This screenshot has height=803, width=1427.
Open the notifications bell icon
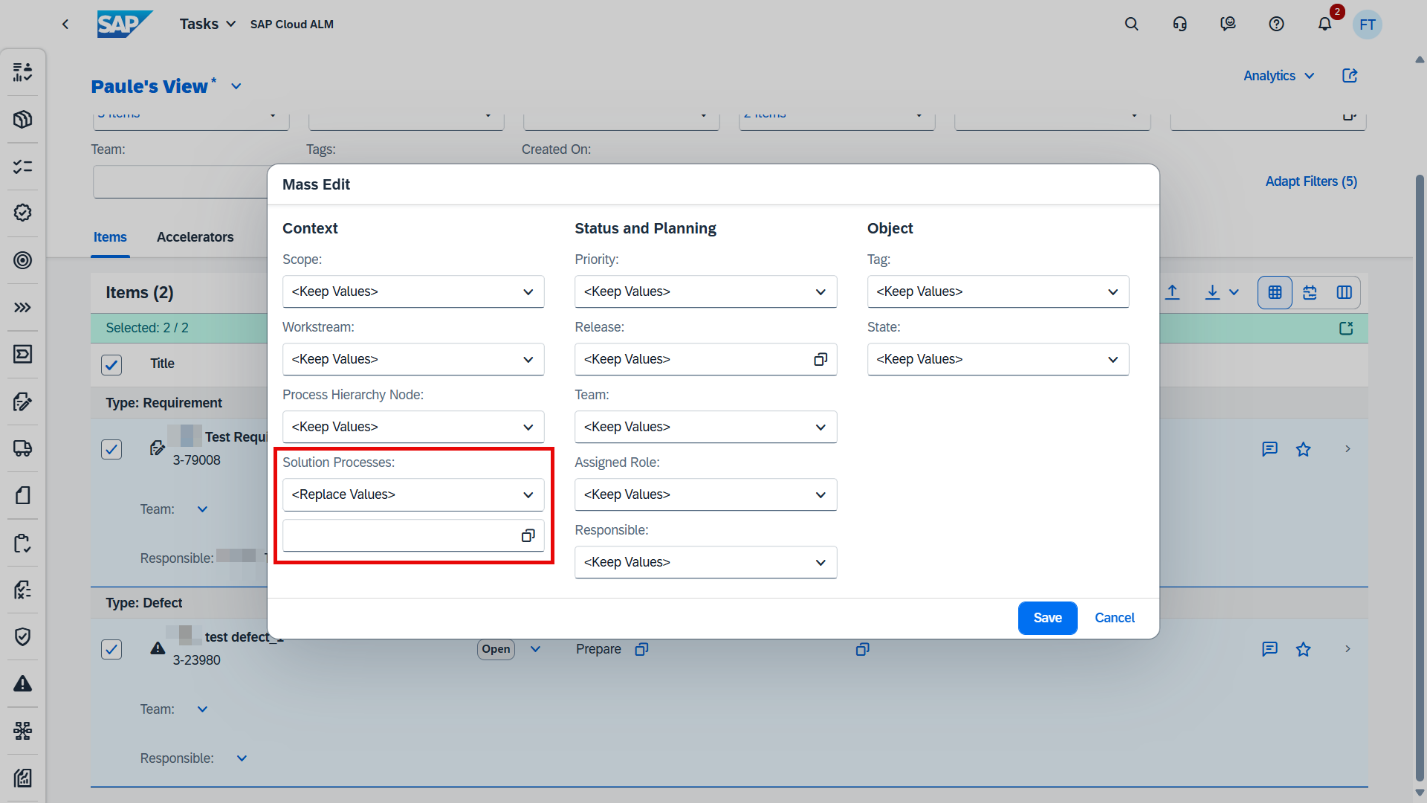coord(1324,24)
